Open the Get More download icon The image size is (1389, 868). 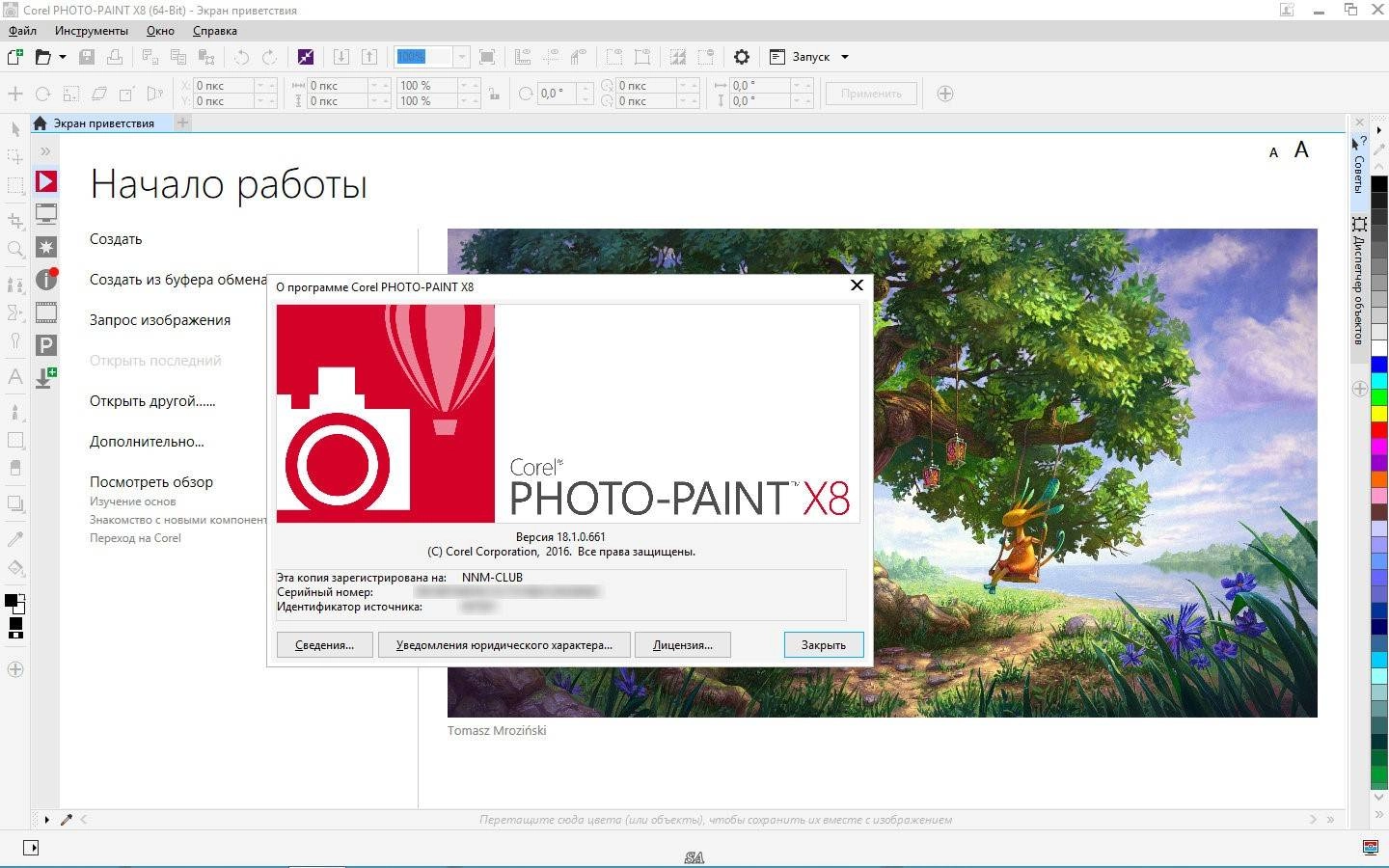click(x=46, y=378)
